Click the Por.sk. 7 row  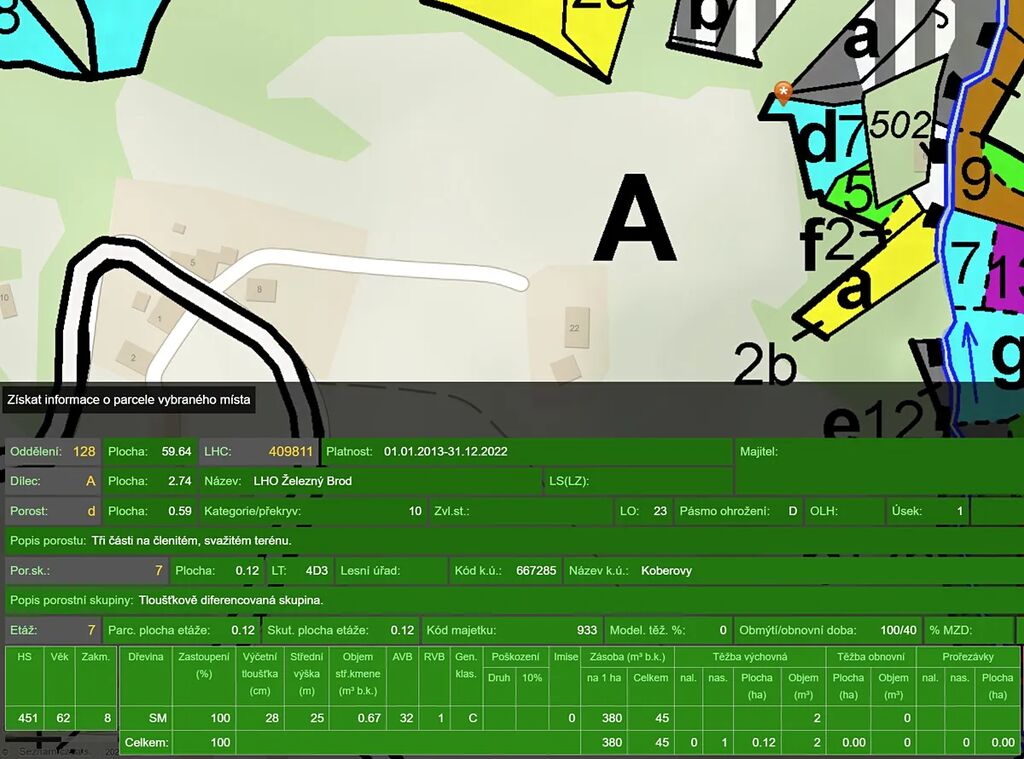point(84,571)
